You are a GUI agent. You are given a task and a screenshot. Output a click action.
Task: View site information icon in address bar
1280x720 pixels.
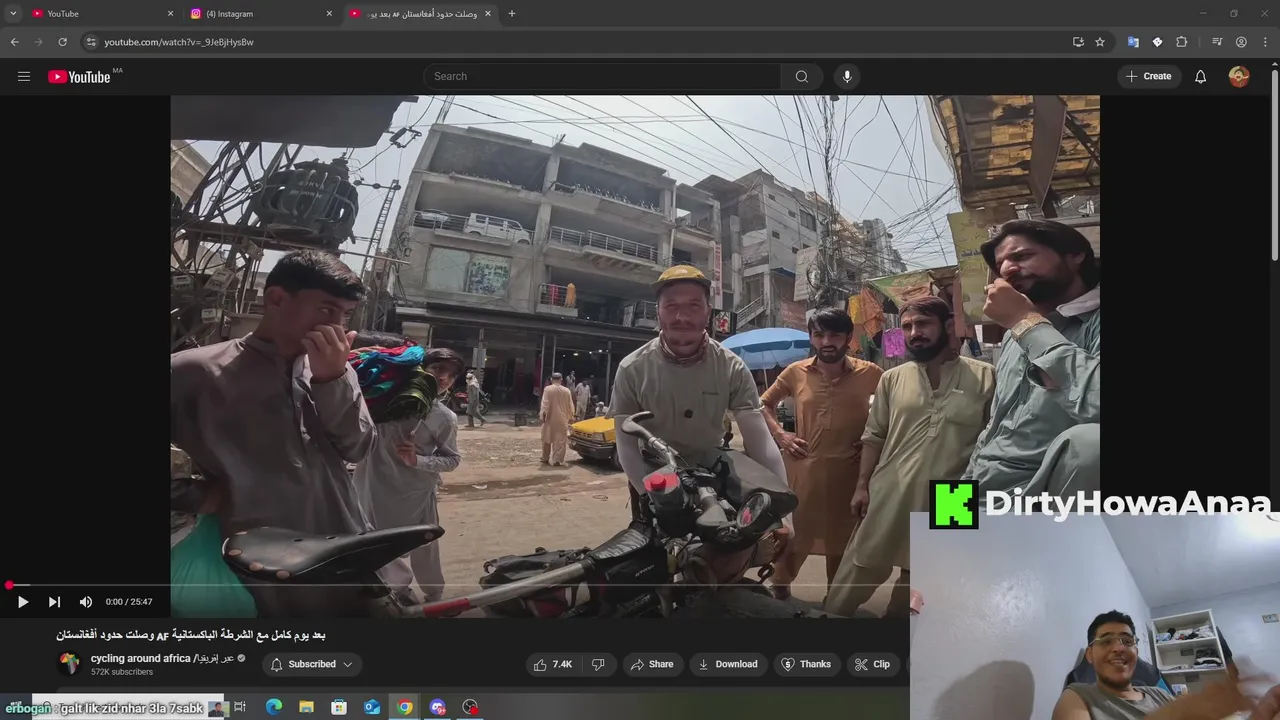point(91,42)
